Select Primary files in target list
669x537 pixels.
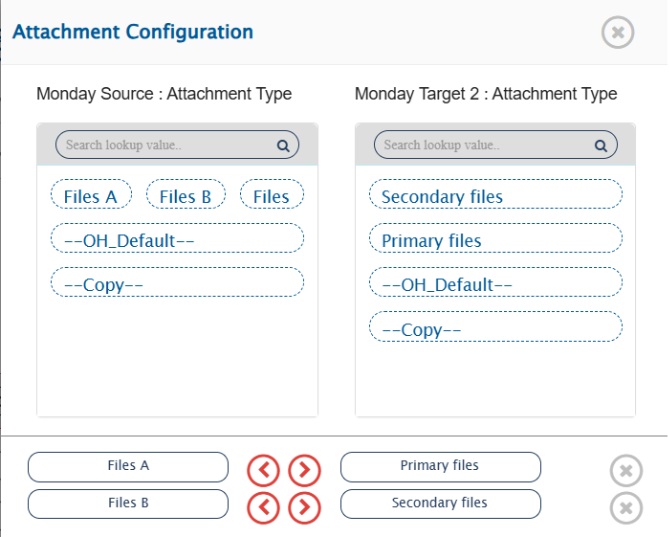[x=495, y=240]
